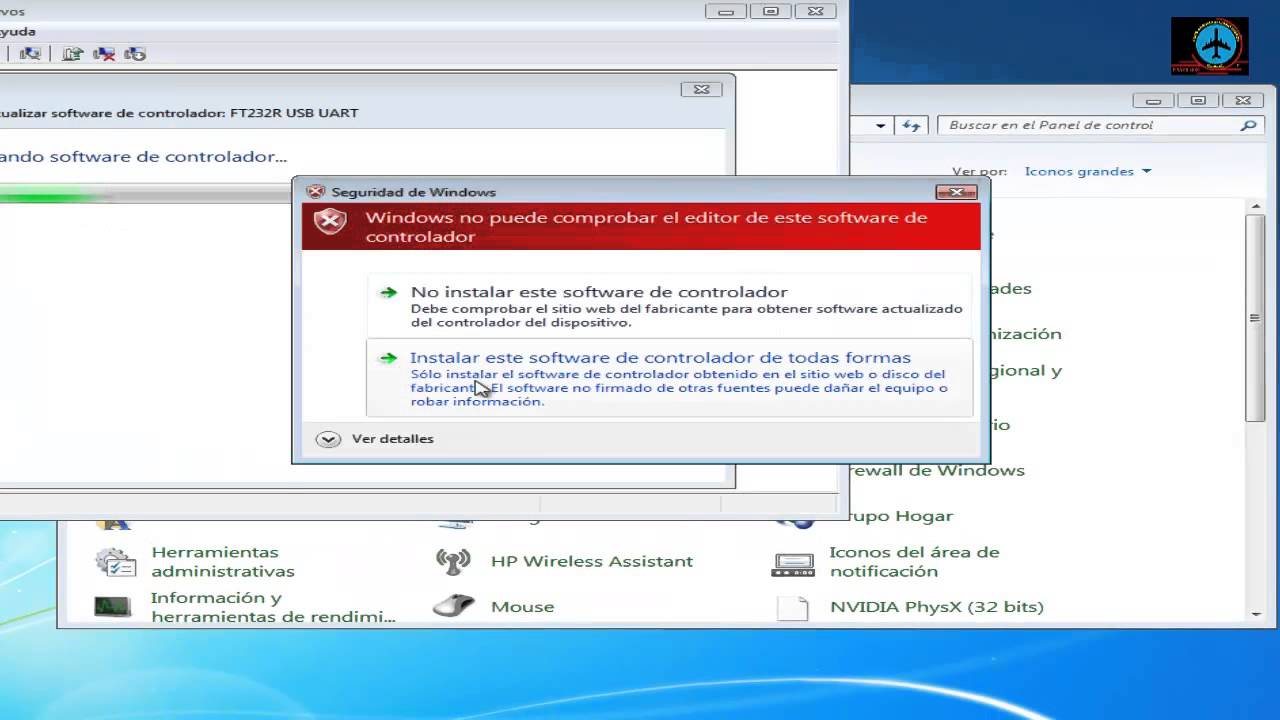Click the green driver installation progress bar
1280x720 pixels.
pos(55,197)
